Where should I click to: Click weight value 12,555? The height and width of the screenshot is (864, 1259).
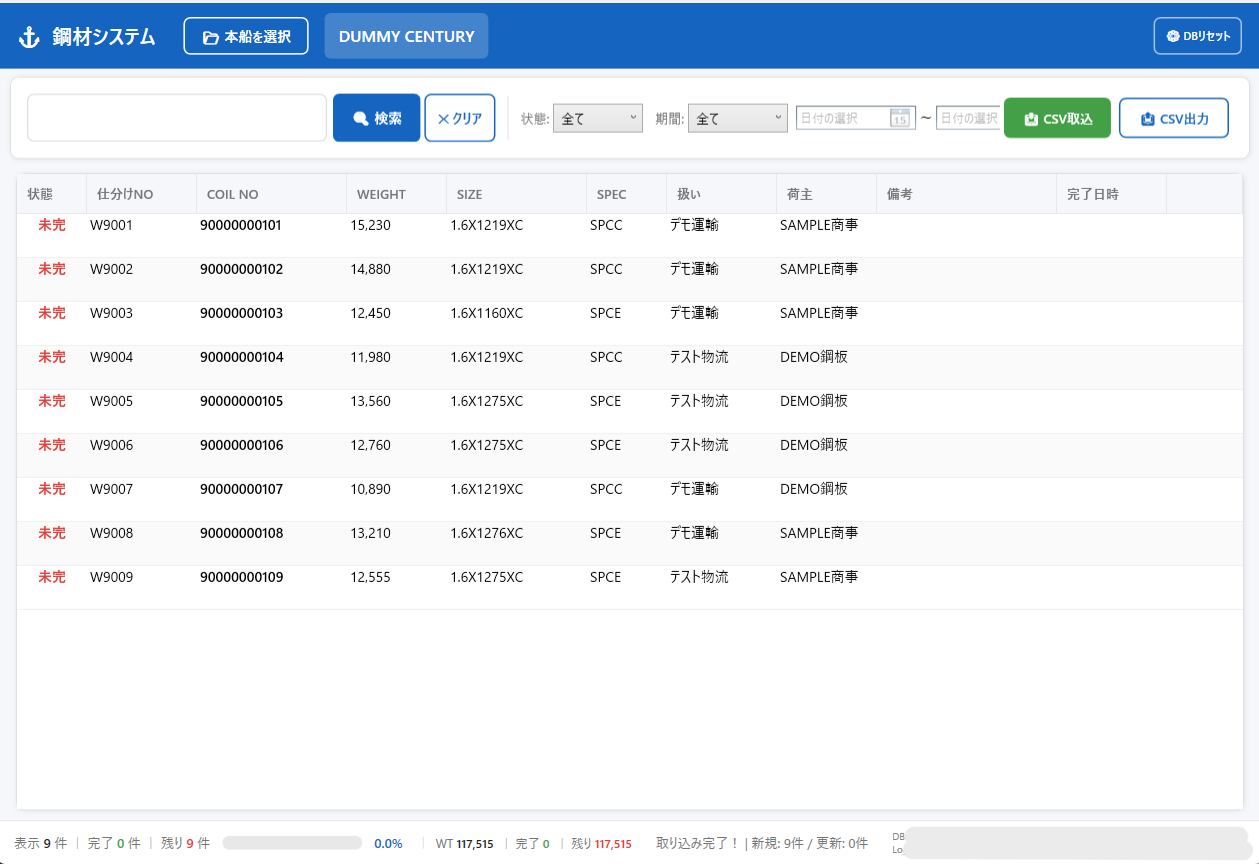point(371,577)
